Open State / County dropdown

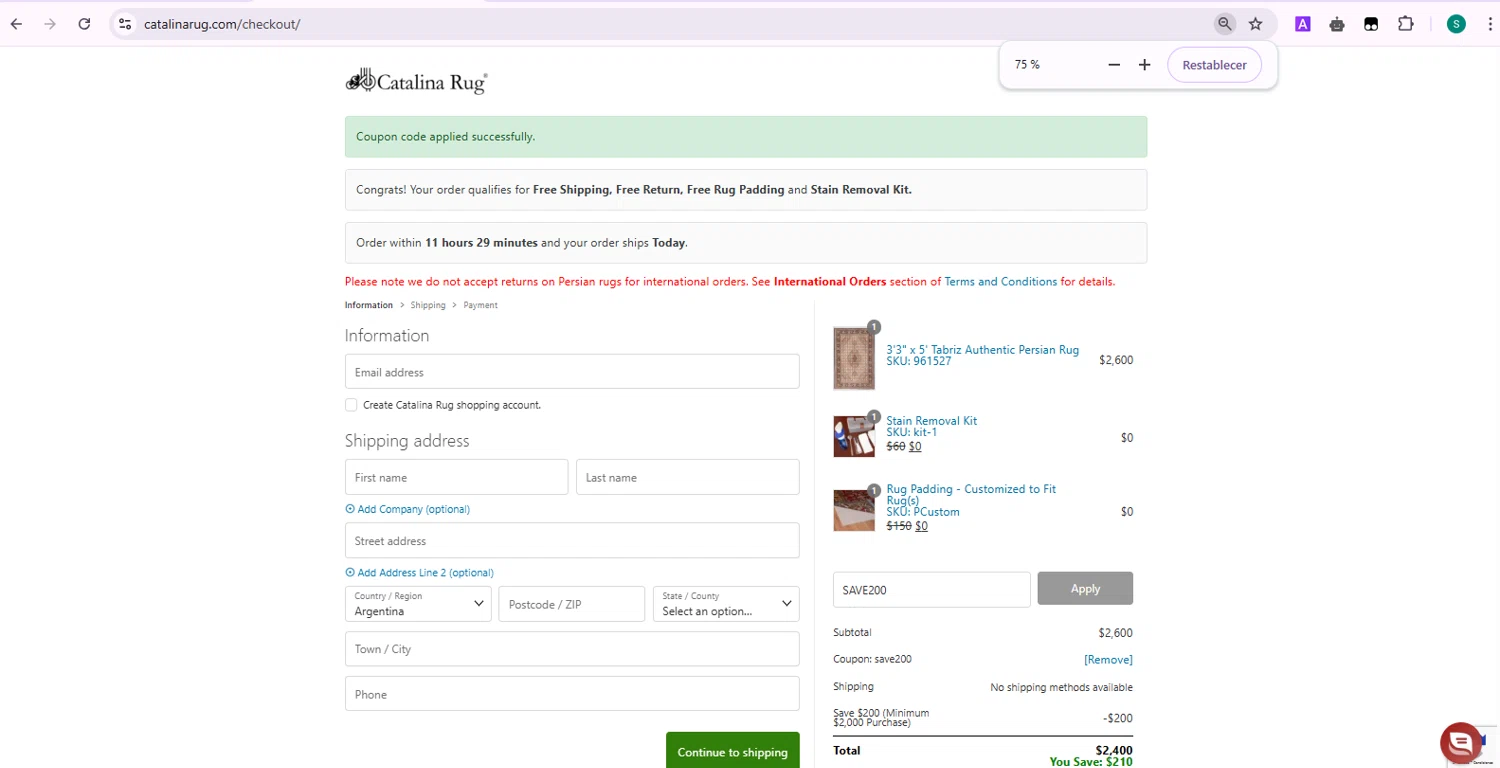726,604
